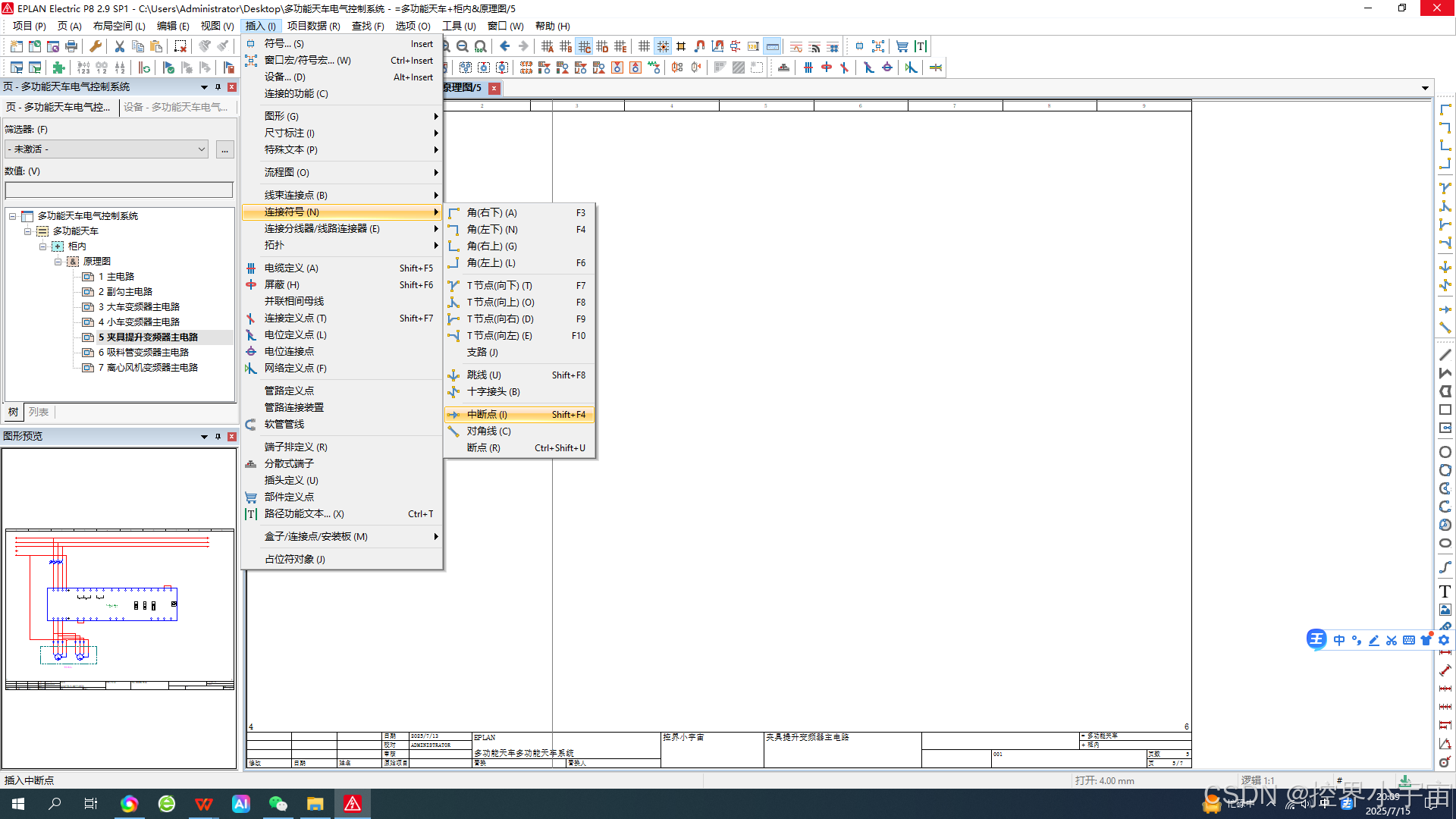Toggle grid D display
Screen dimensions: 1456x819
(602, 46)
